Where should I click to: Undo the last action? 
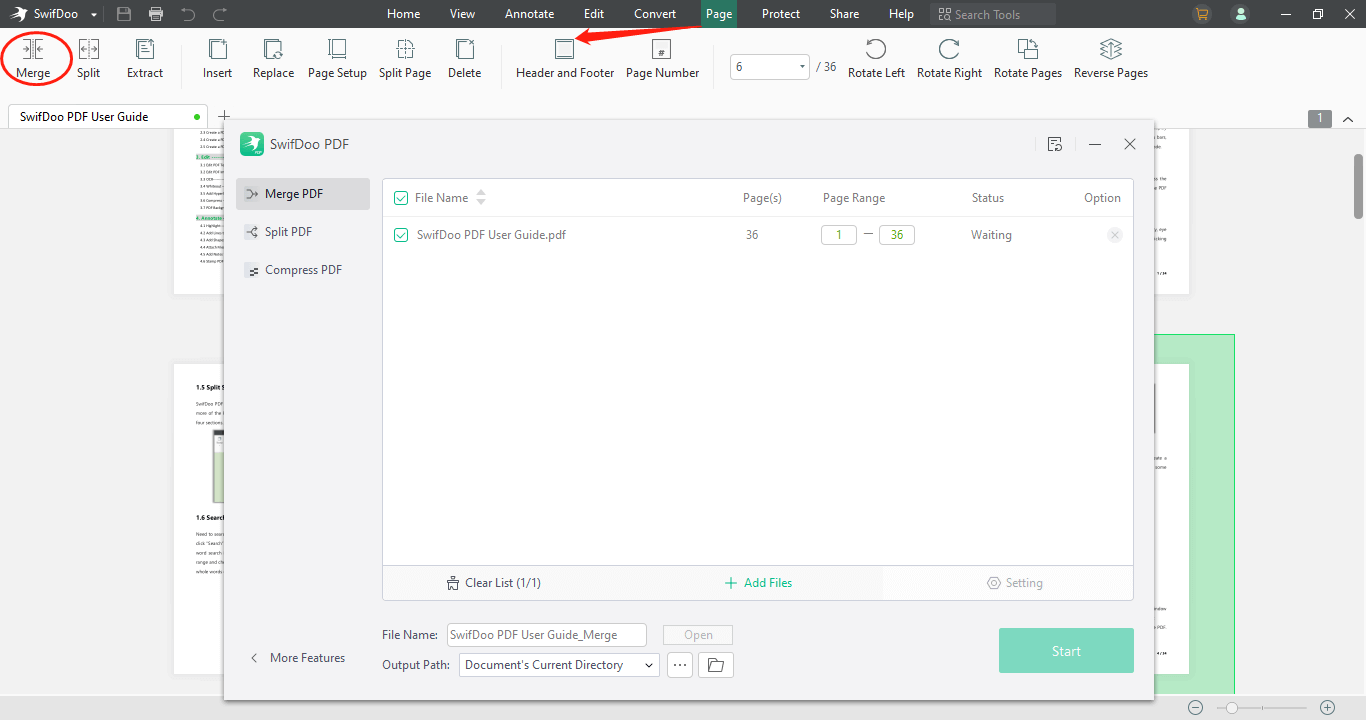tap(188, 14)
